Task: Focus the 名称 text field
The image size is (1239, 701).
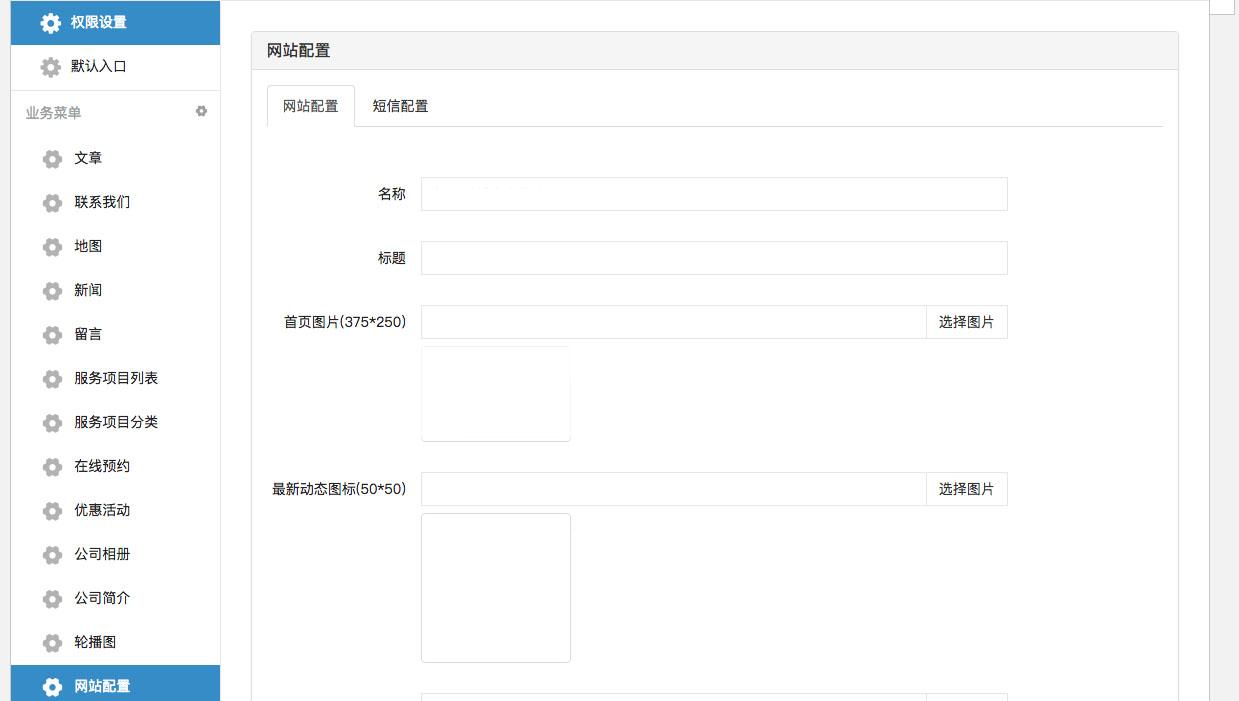Action: coord(713,194)
